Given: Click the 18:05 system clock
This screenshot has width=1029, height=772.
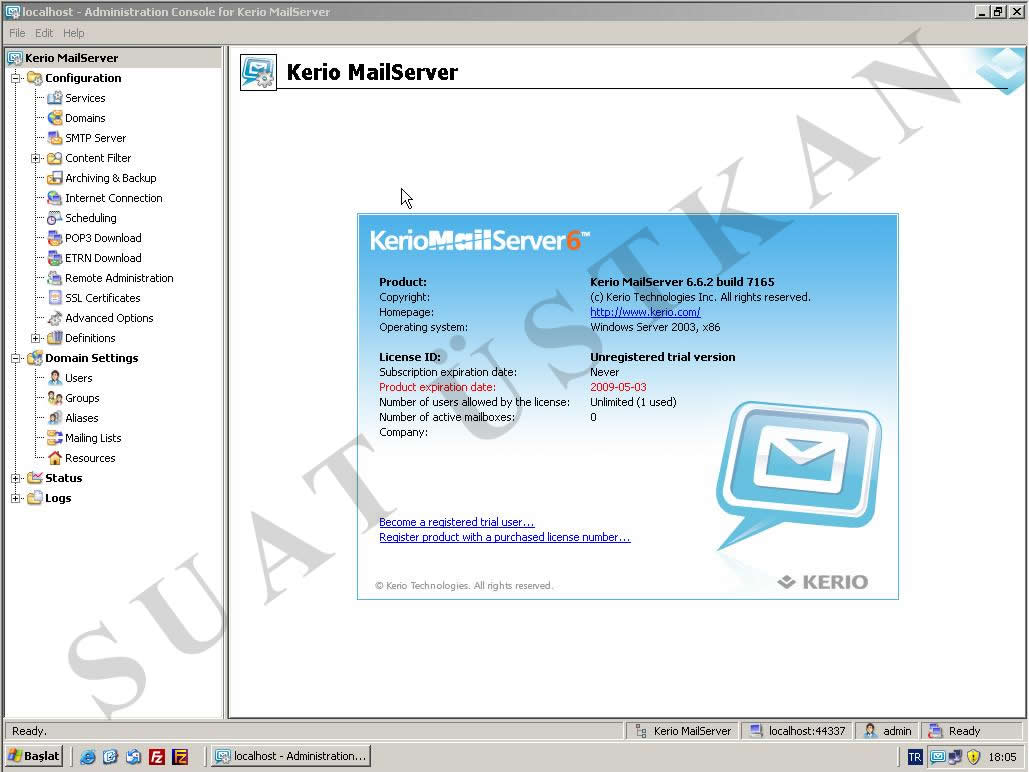Looking at the screenshot, I should [x=1002, y=757].
